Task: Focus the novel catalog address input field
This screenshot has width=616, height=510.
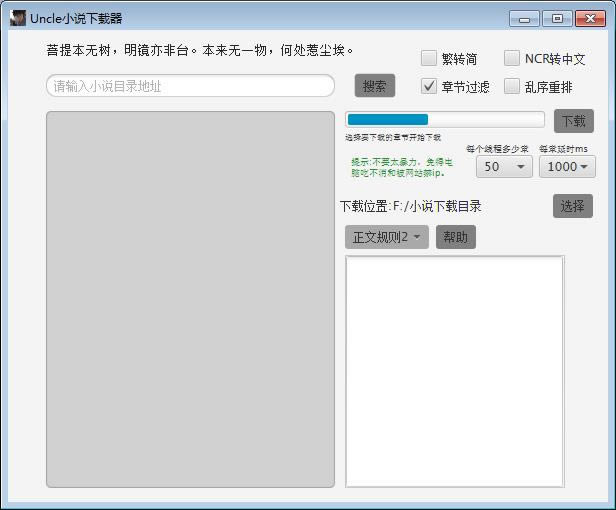Action: (190, 86)
